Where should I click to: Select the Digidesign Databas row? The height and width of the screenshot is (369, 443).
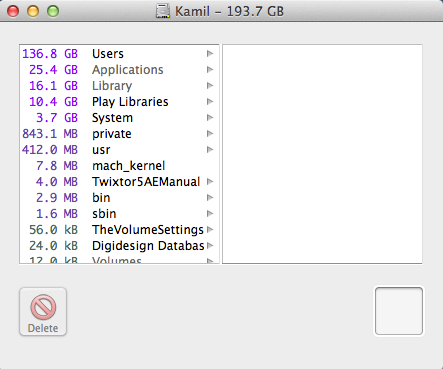[119, 246]
